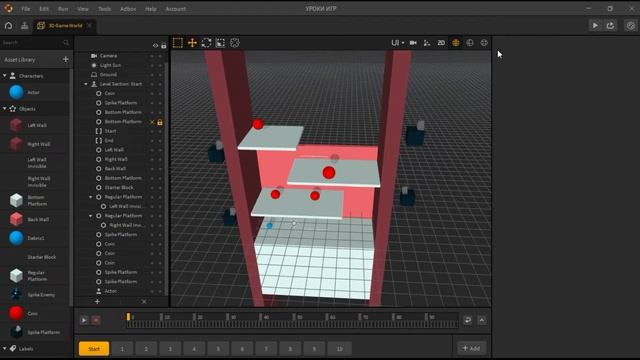
Task: Activate the move tool
Action: [x=192, y=43]
